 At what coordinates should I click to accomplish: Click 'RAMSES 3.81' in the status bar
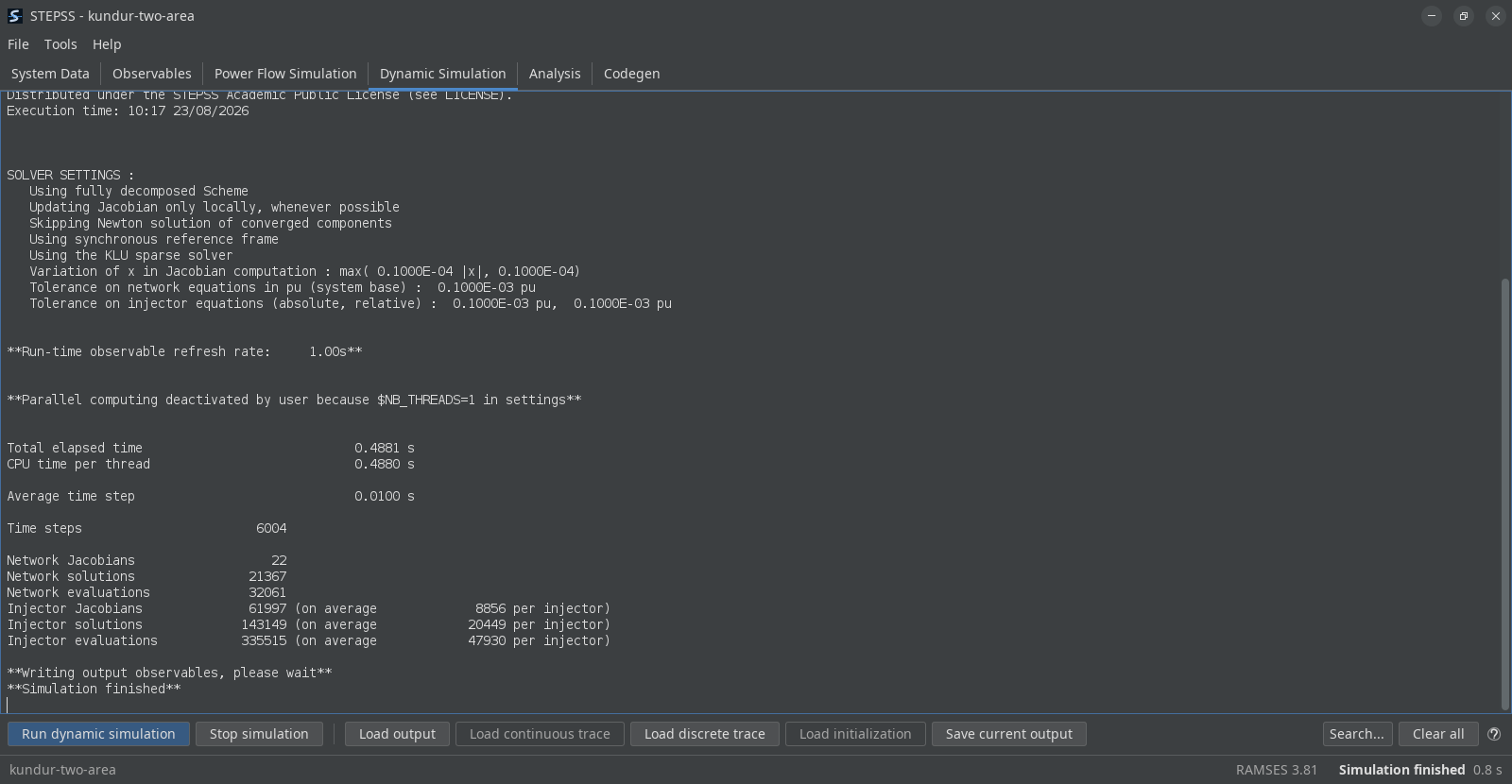[1276, 770]
